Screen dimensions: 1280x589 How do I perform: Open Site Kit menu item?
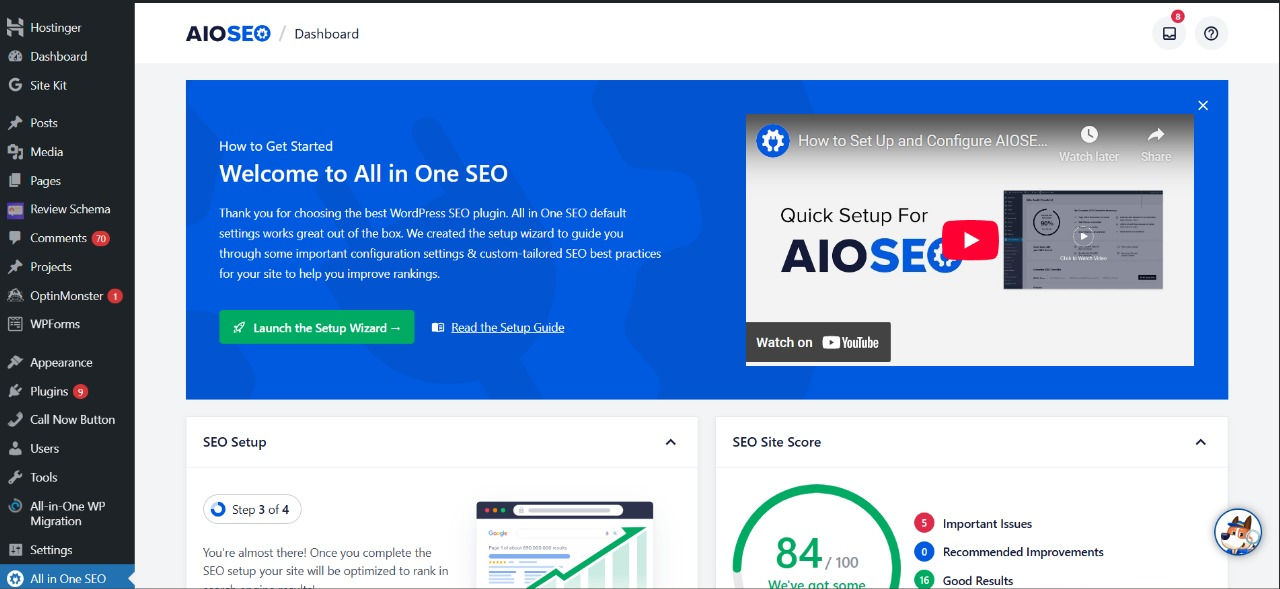click(x=67, y=86)
